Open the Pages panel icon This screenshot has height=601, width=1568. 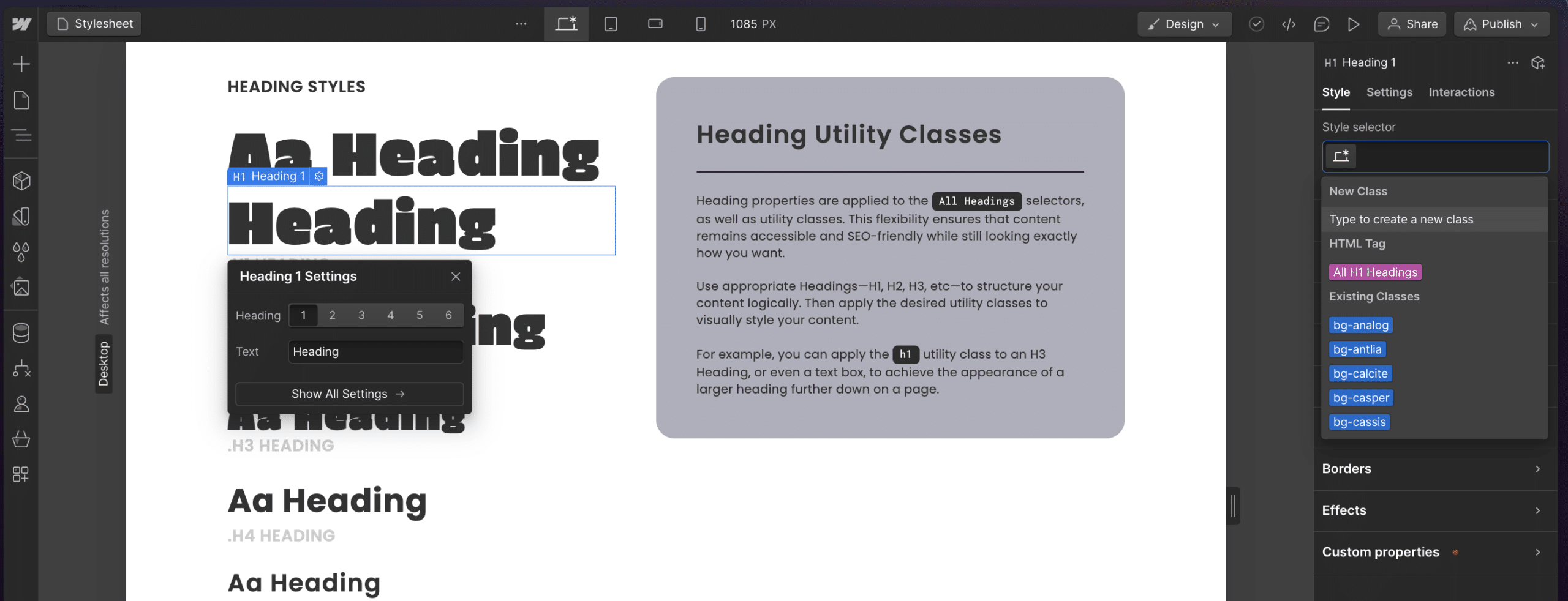[x=21, y=100]
